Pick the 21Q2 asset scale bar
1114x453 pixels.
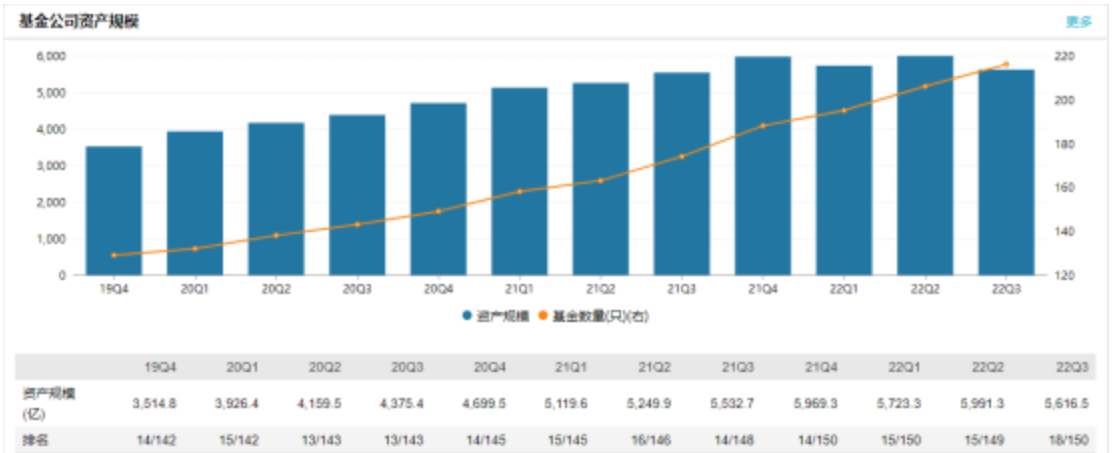(600, 180)
